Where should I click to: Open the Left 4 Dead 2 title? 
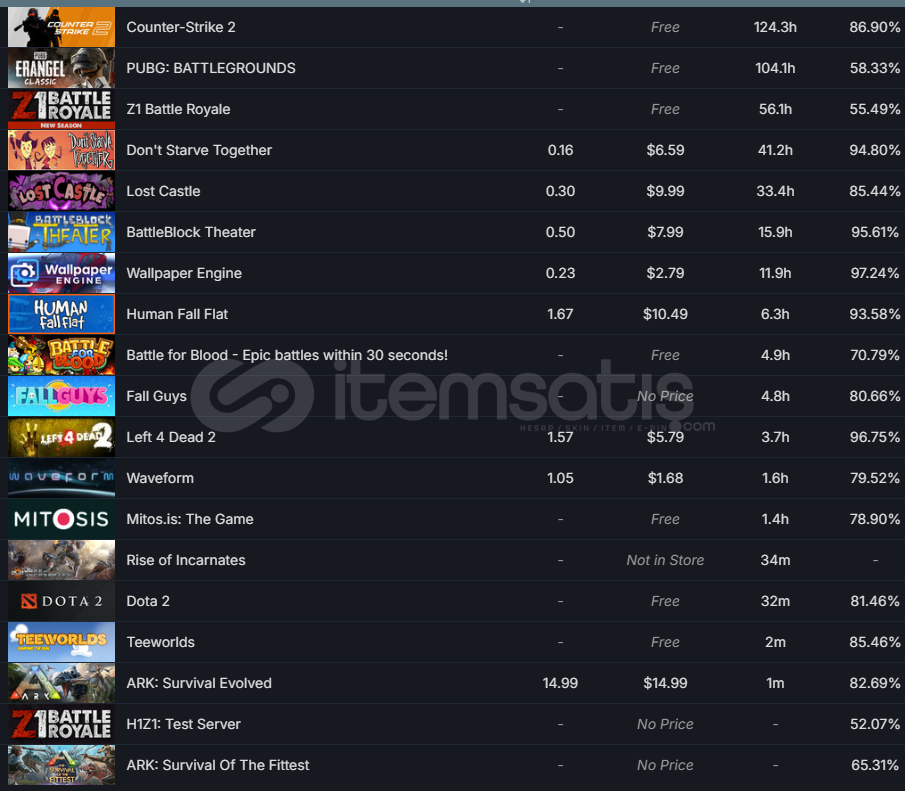pyautogui.click(x=171, y=437)
